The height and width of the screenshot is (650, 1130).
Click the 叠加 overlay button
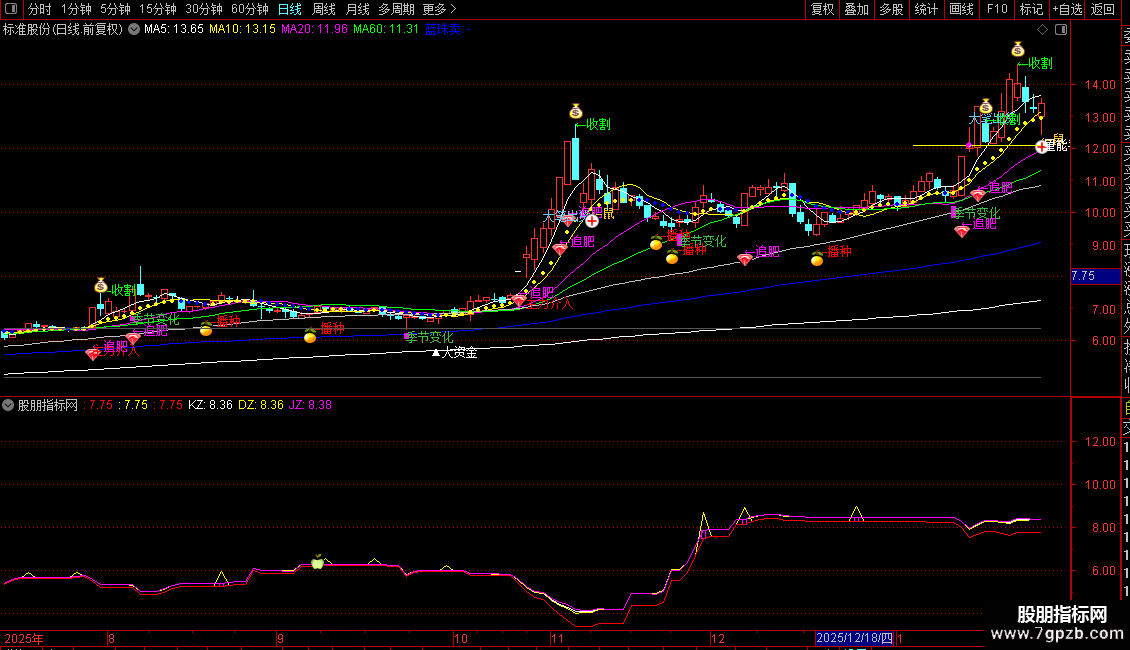point(857,9)
